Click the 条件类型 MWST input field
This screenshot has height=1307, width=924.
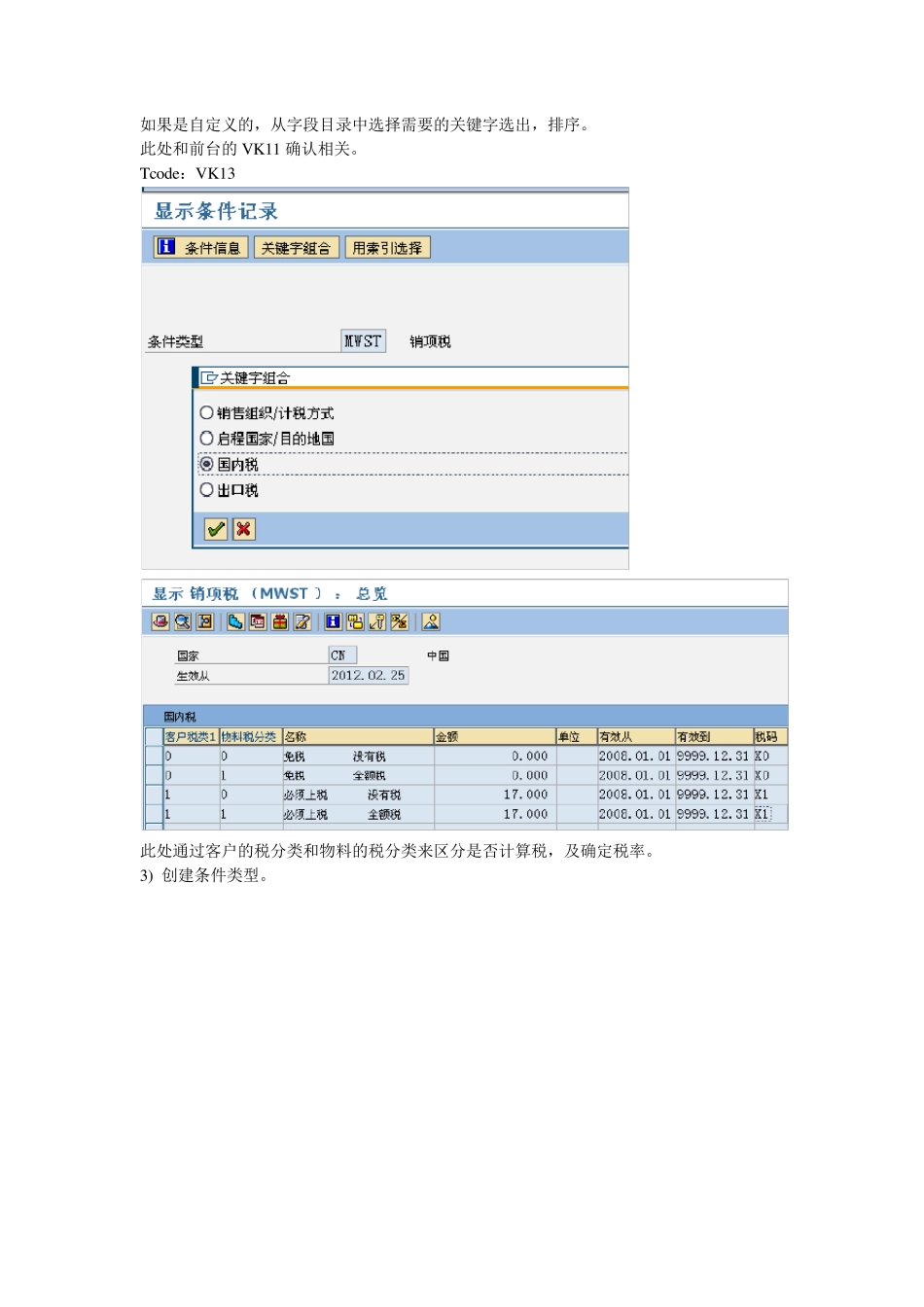tap(364, 340)
